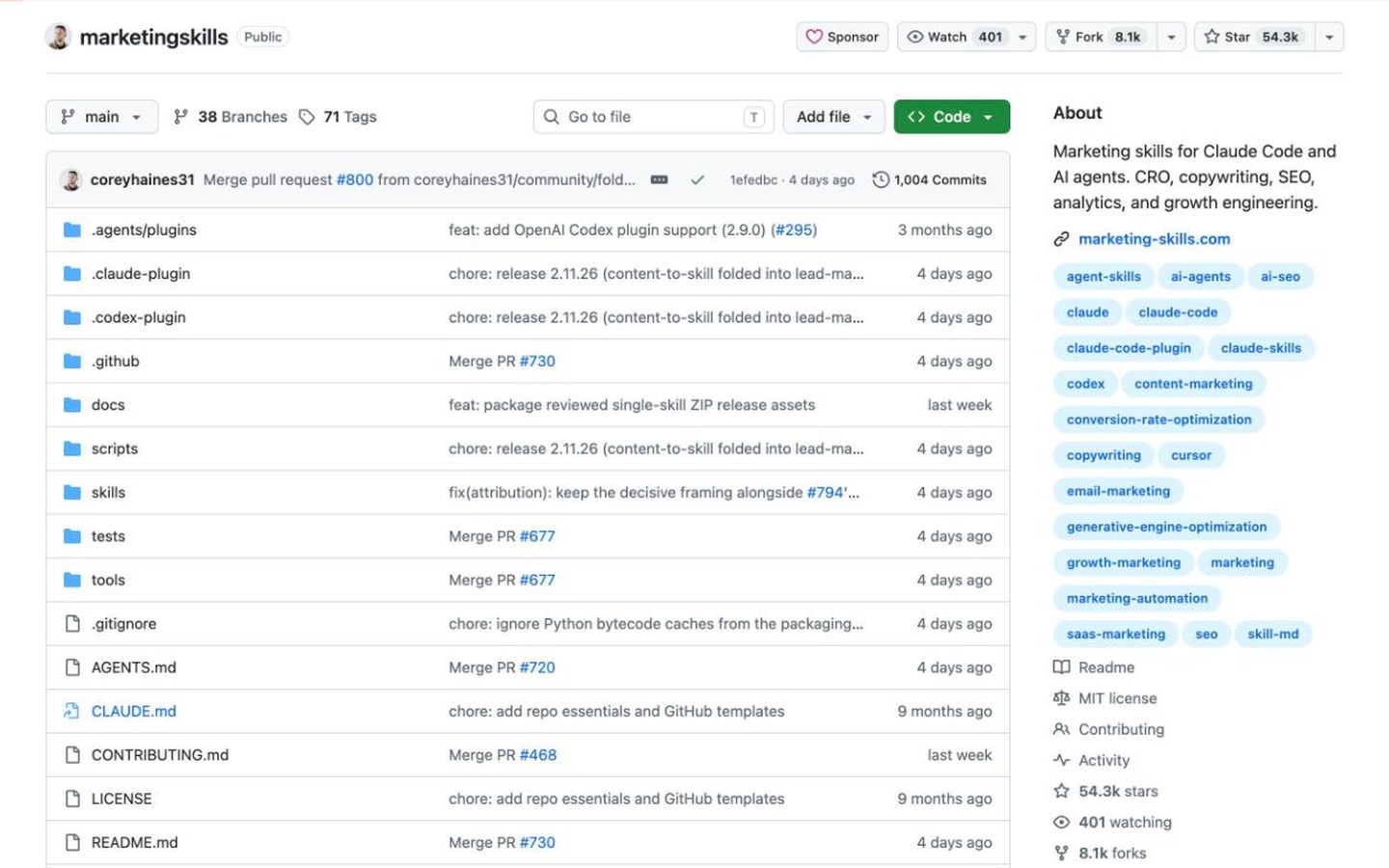Star the repository with Star 54.3k
The image size is (1389, 868).
coord(1254,37)
